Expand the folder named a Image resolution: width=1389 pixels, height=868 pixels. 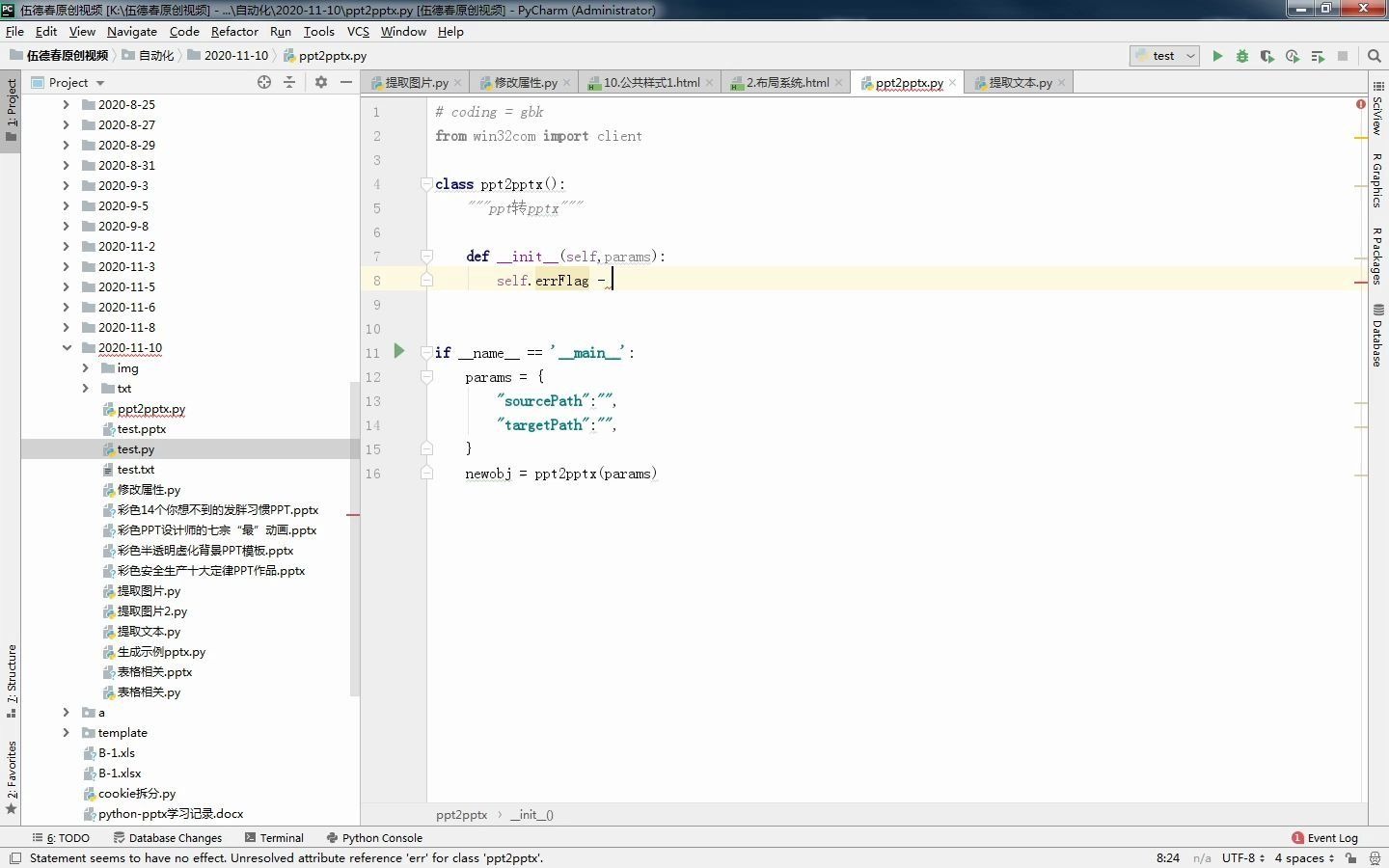(x=67, y=712)
